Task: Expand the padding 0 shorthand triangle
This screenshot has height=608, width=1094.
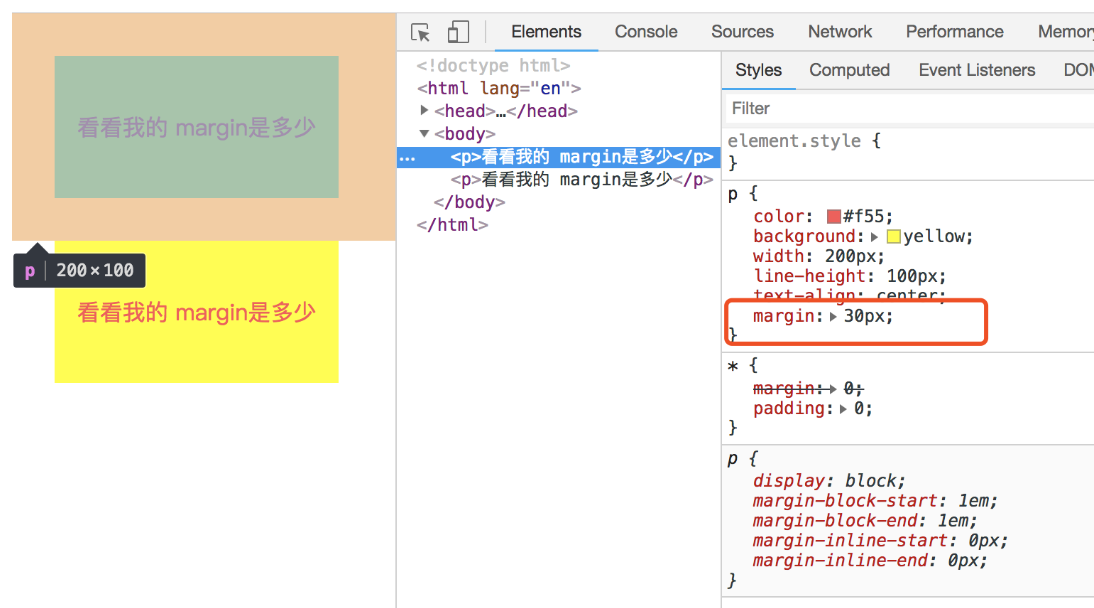Action: coord(843,408)
